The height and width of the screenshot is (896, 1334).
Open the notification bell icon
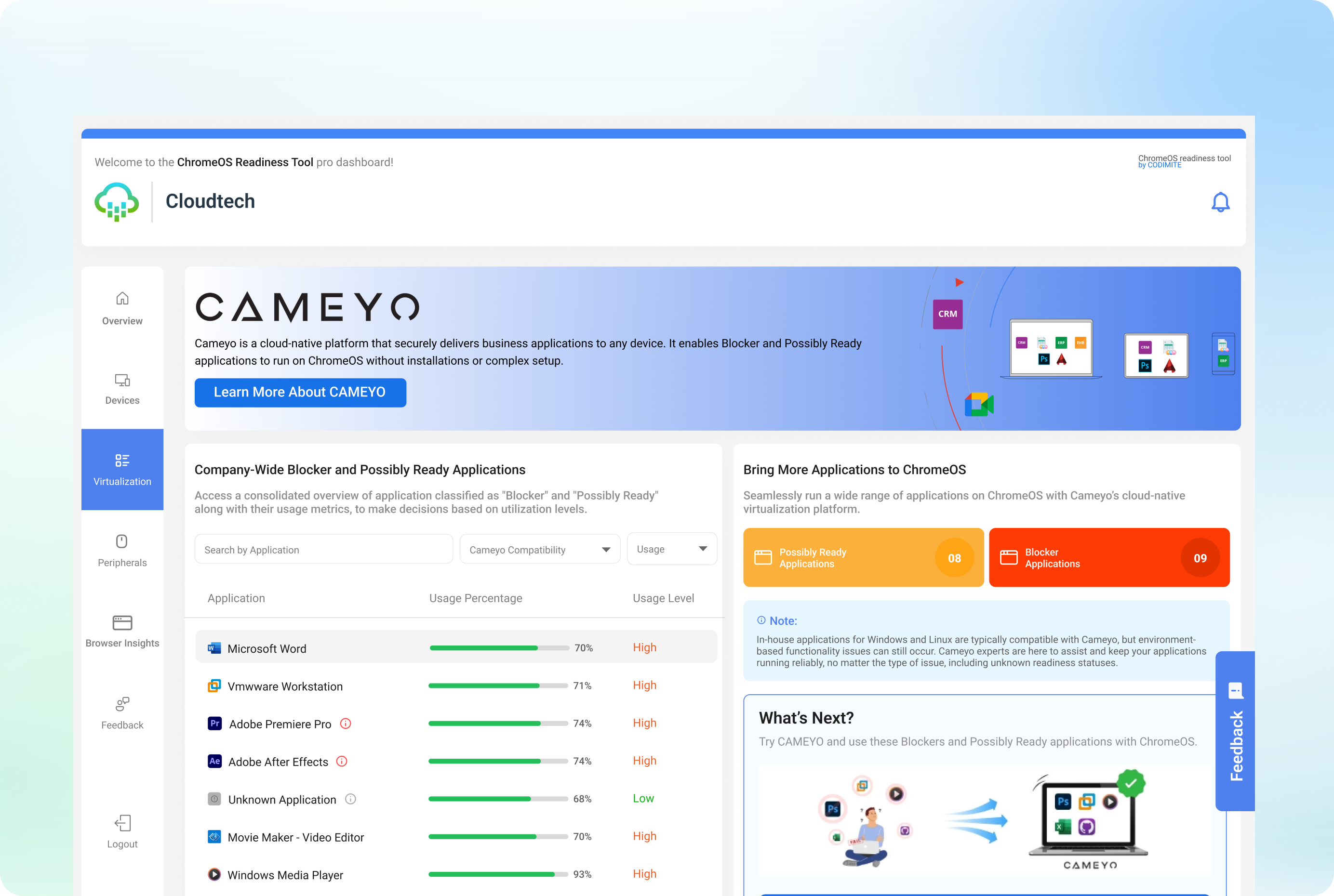1221,202
